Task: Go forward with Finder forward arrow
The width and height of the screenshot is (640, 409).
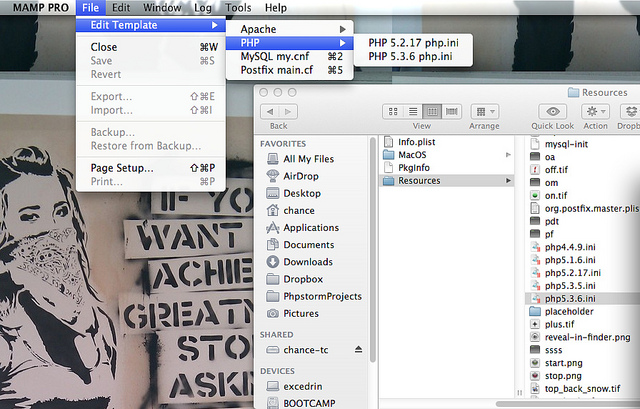Action: click(288, 111)
